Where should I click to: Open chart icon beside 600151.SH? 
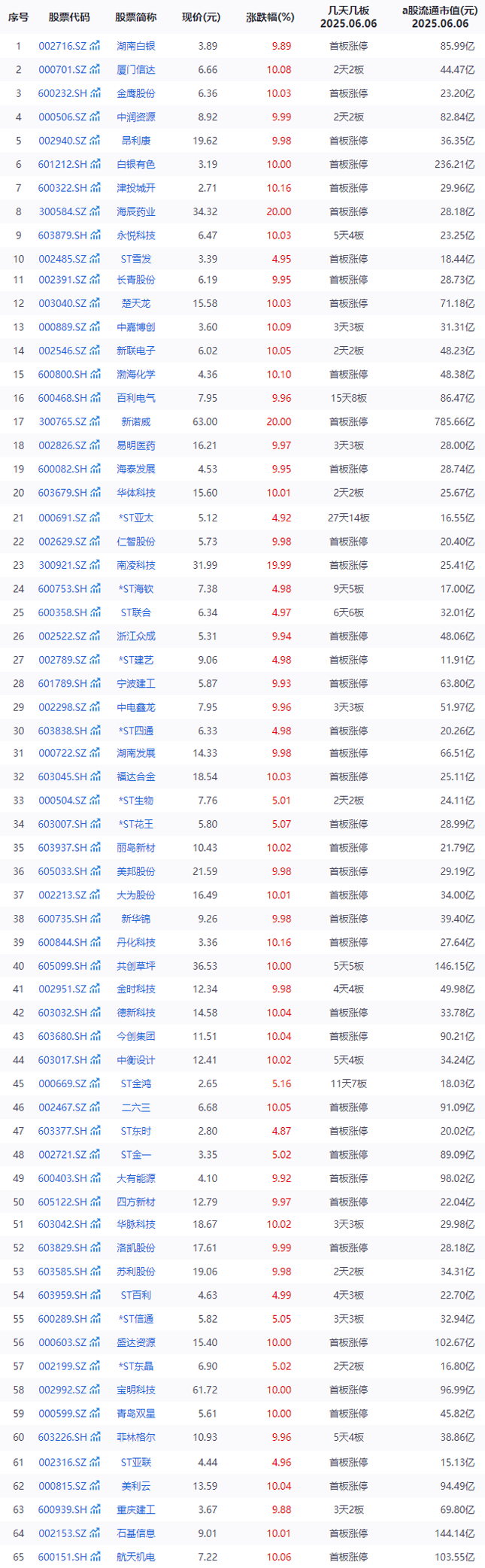(95, 1557)
